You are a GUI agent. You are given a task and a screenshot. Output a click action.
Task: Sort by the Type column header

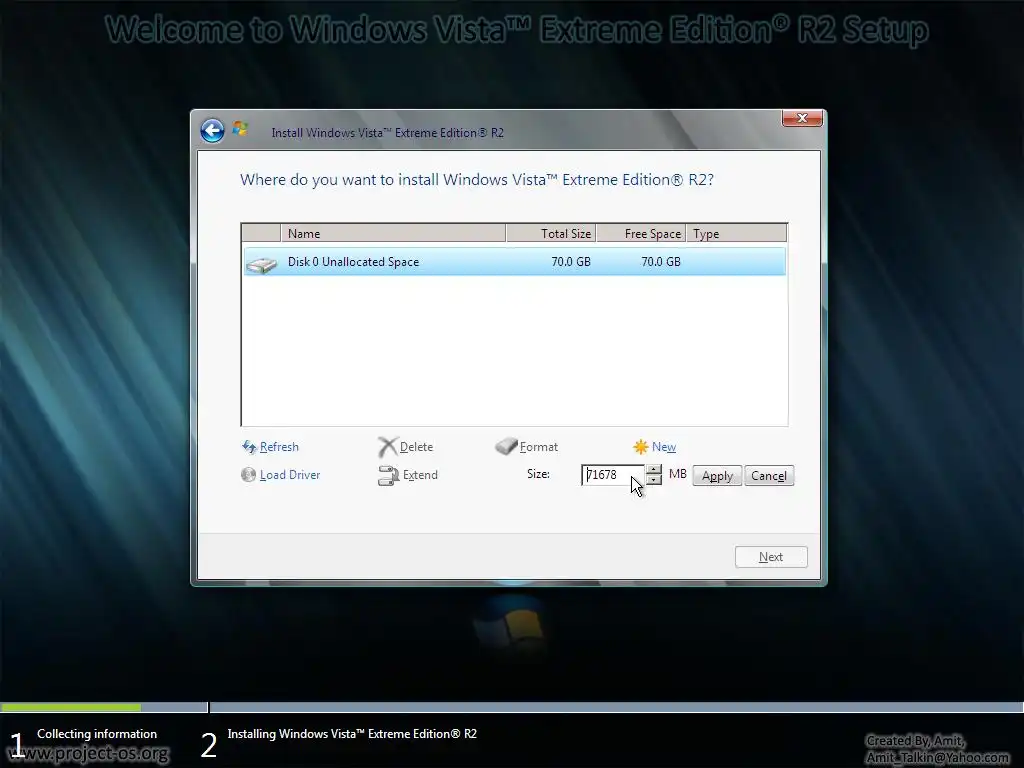click(x=737, y=233)
